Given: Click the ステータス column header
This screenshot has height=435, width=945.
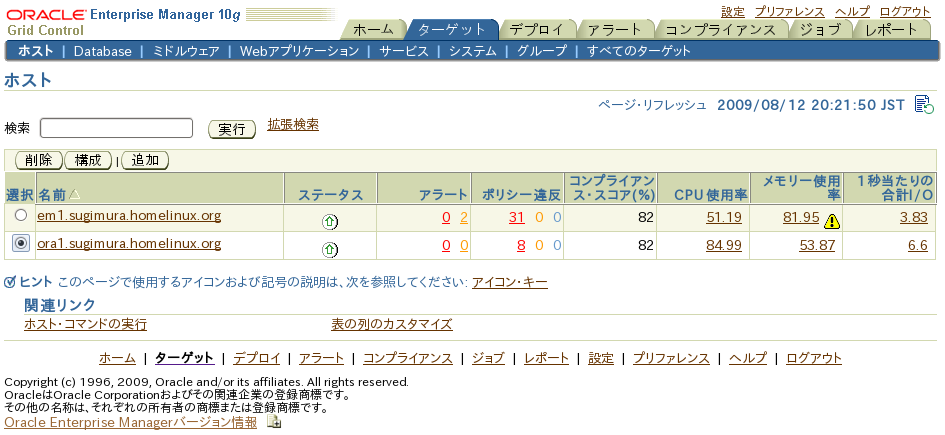Looking at the screenshot, I should tap(331, 195).
